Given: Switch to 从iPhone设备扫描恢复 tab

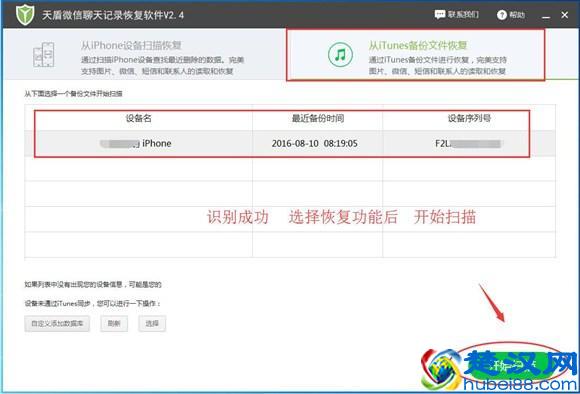Looking at the screenshot, I should (144, 54).
